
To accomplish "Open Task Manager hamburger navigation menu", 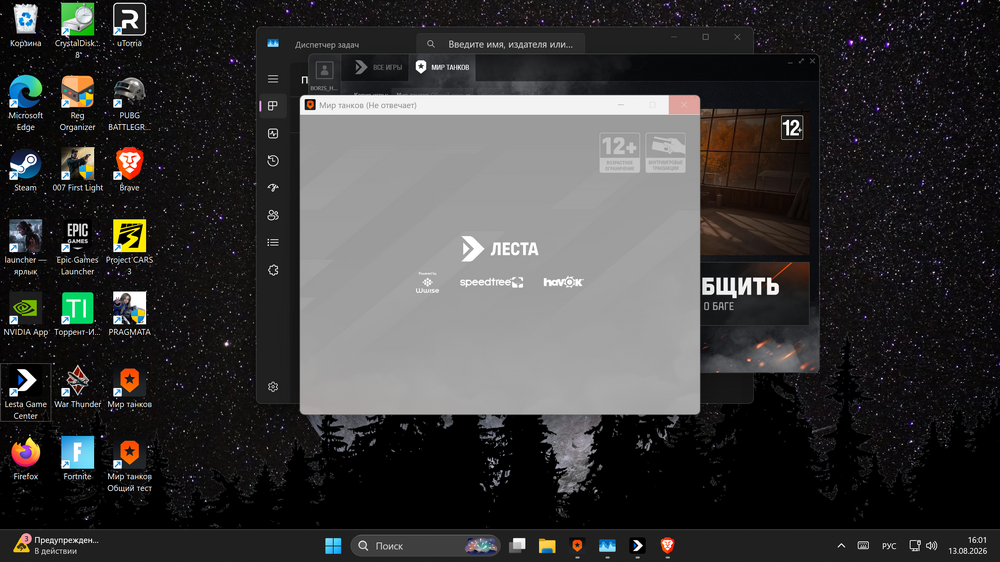I will click(x=273, y=79).
